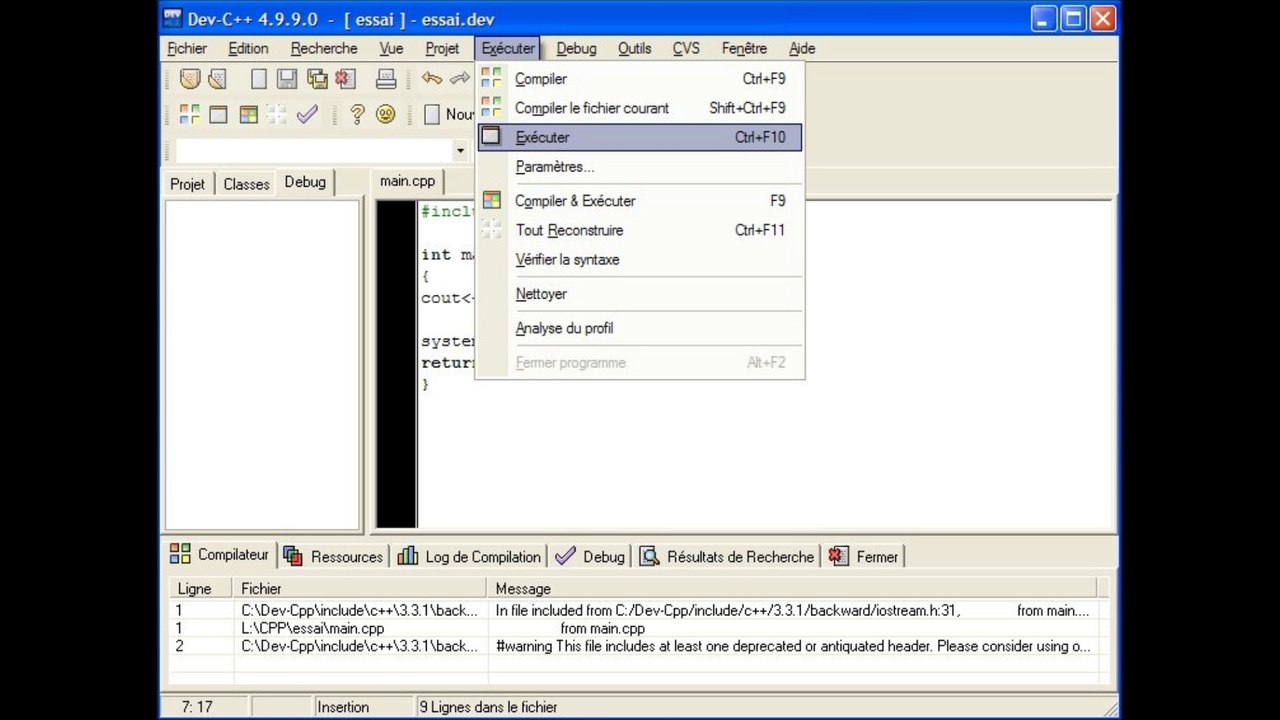1280x720 pixels.
Task: Click the Redo arrow icon
Action: 459,78
